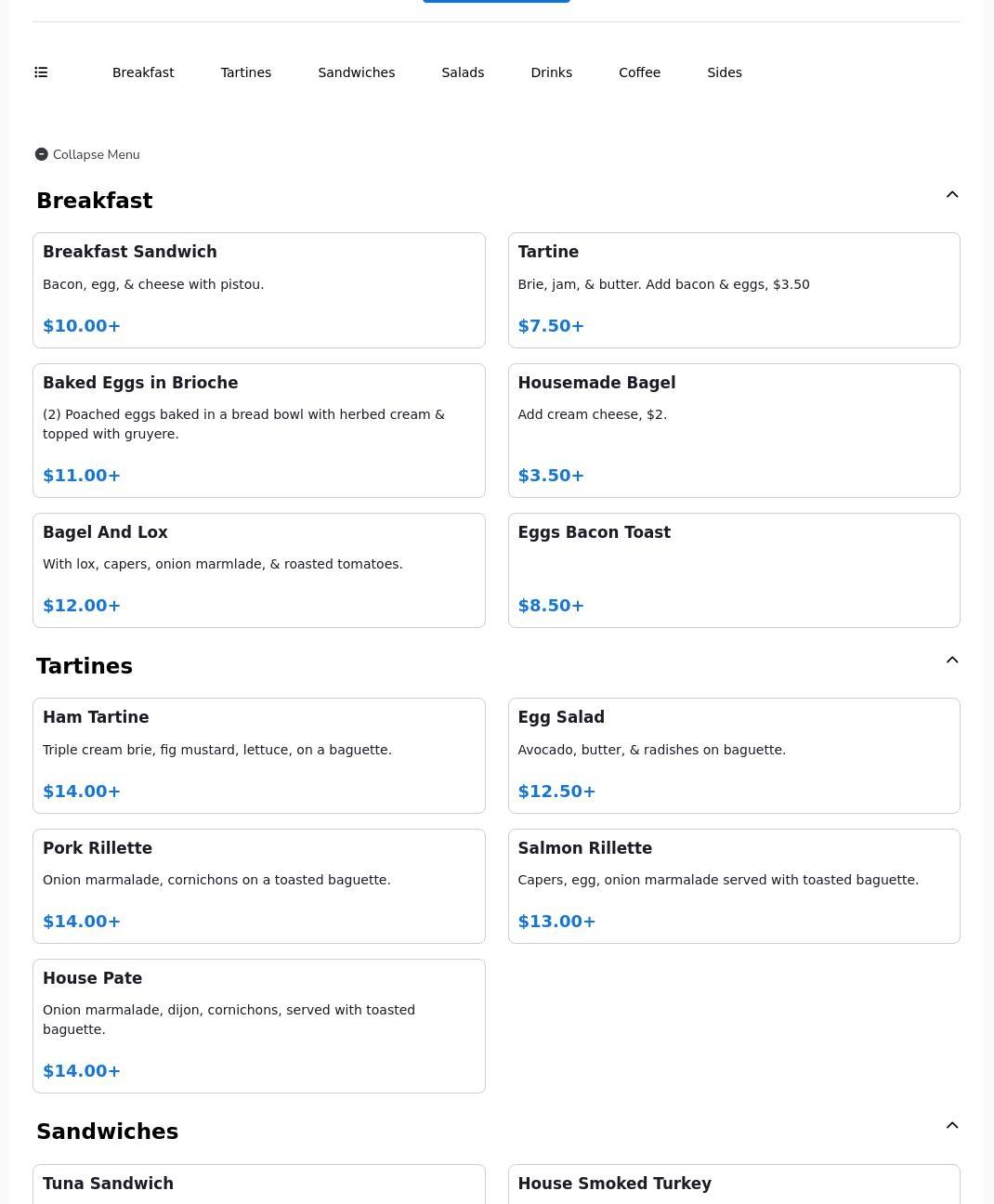Image resolution: width=994 pixels, height=1204 pixels.
Task: Open the menu list icon
Action: 41,72
